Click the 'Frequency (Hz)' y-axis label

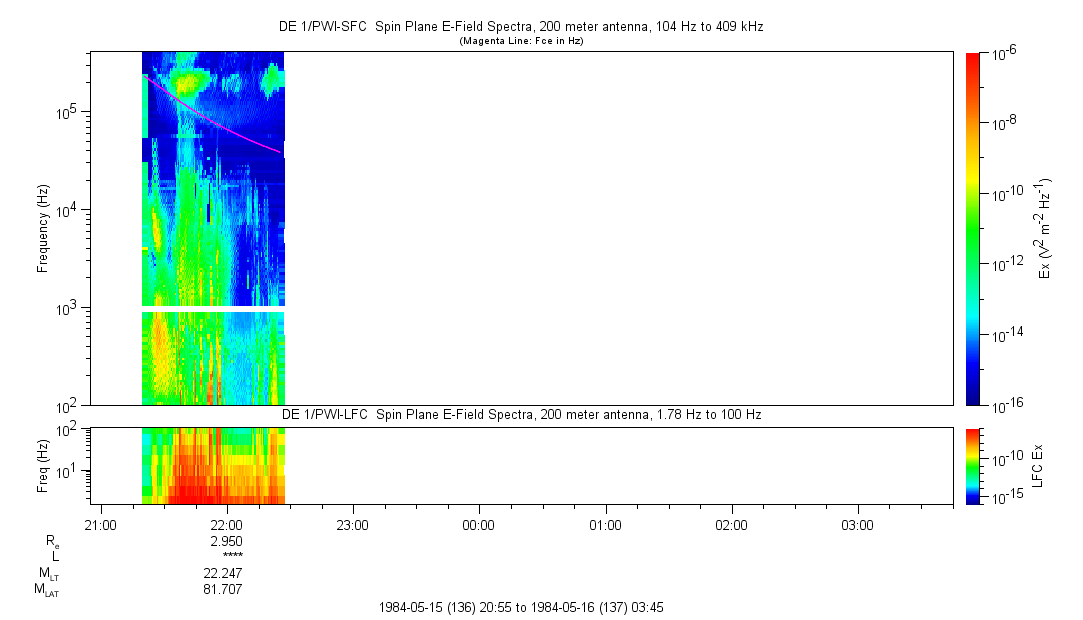[x=43, y=228]
